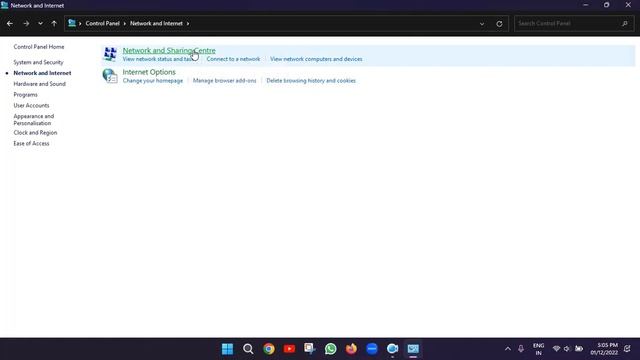Open the Snipping Tool taskbar icon
Viewport: 640px width, 360px height.
(310, 348)
